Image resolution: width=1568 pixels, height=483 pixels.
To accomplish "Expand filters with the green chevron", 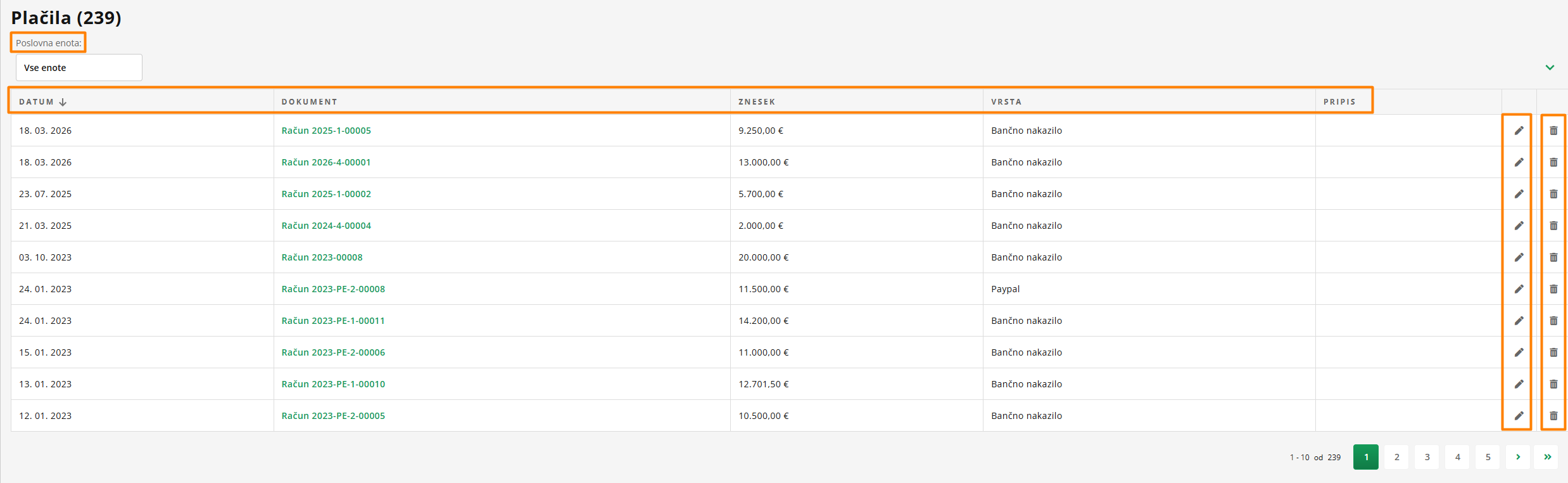I will coord(1550,68).
